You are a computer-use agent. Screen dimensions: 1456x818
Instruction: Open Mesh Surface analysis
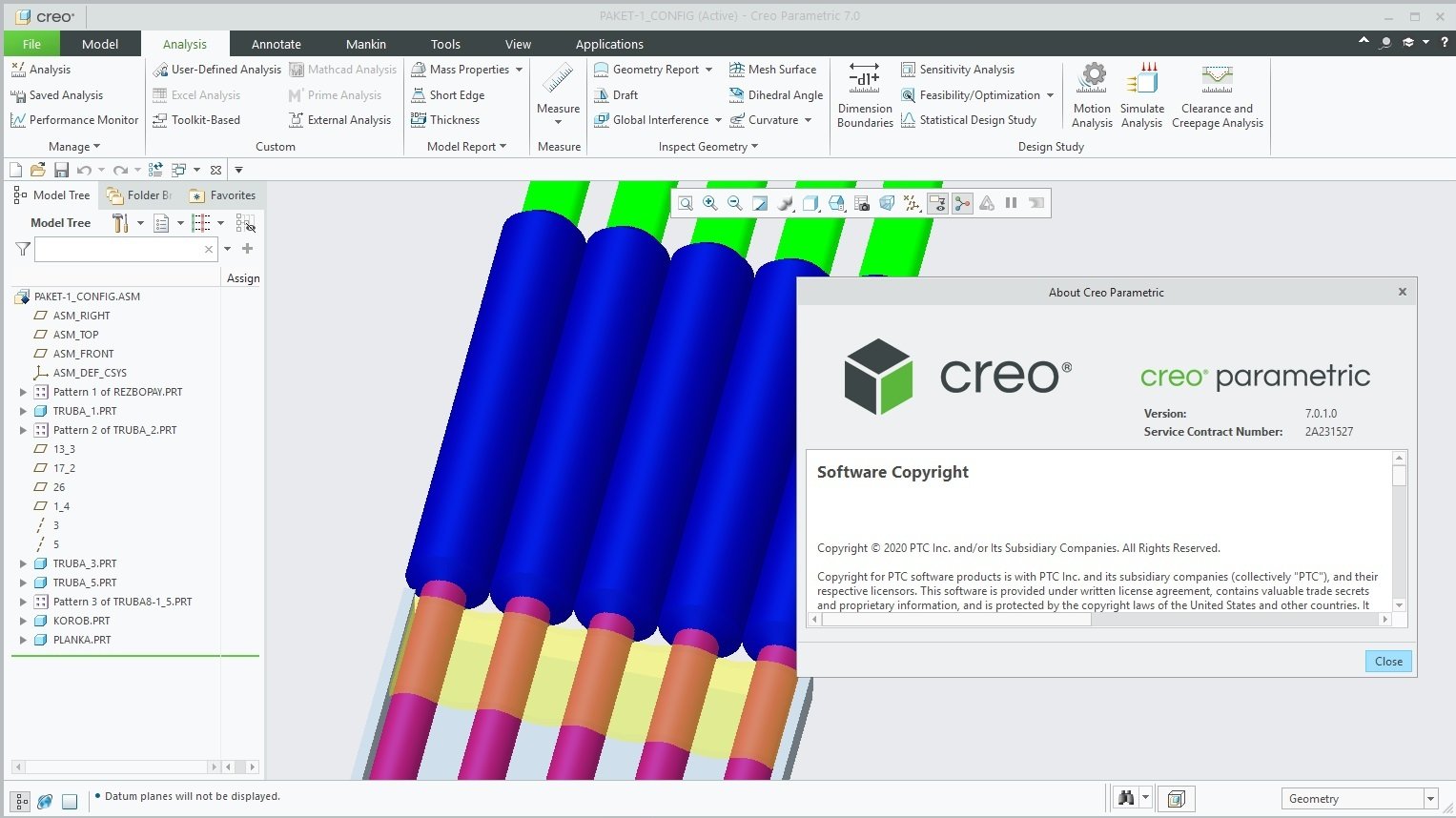point(773,70)
